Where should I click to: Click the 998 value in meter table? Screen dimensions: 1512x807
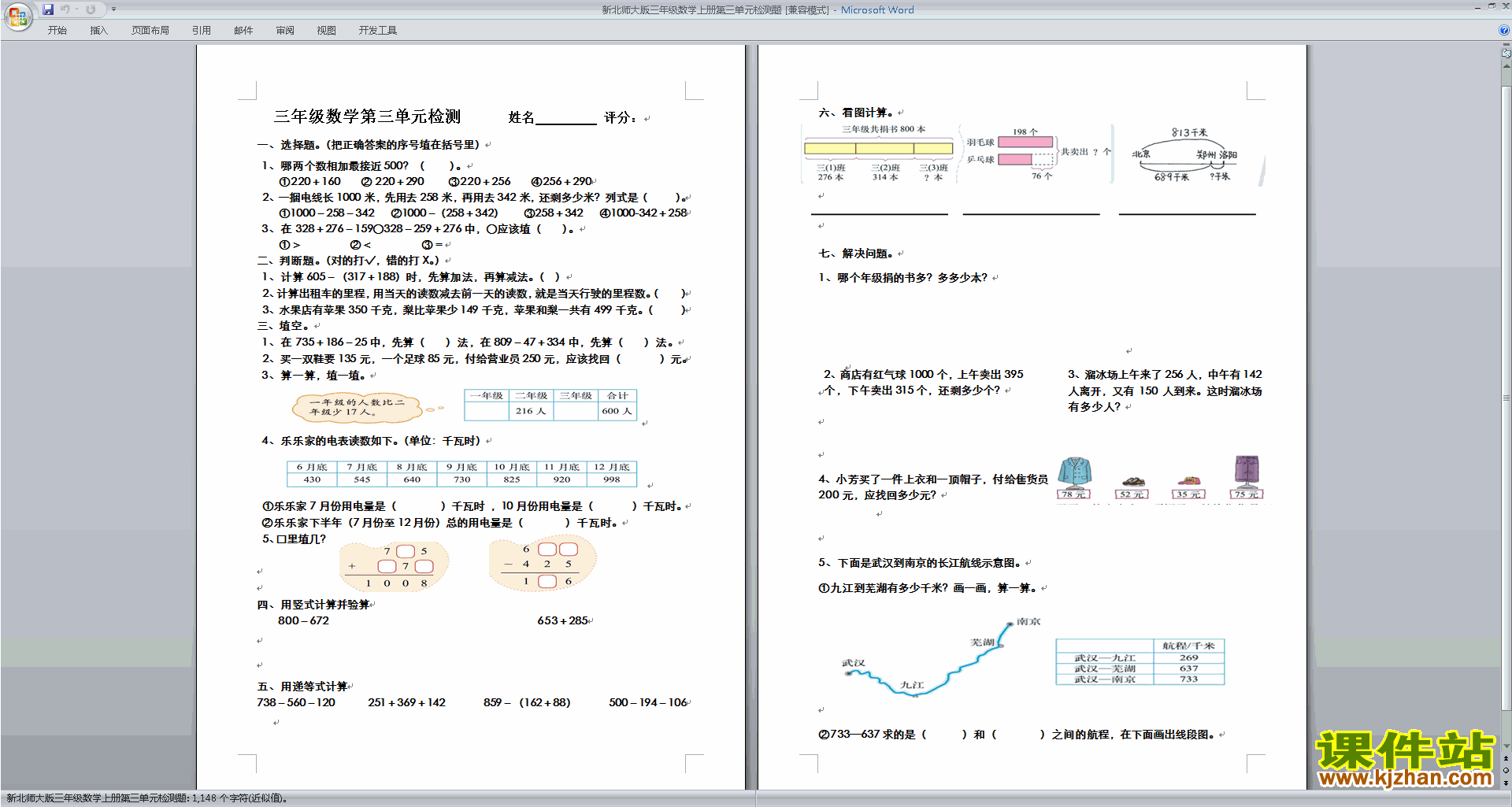coord(612,479)
